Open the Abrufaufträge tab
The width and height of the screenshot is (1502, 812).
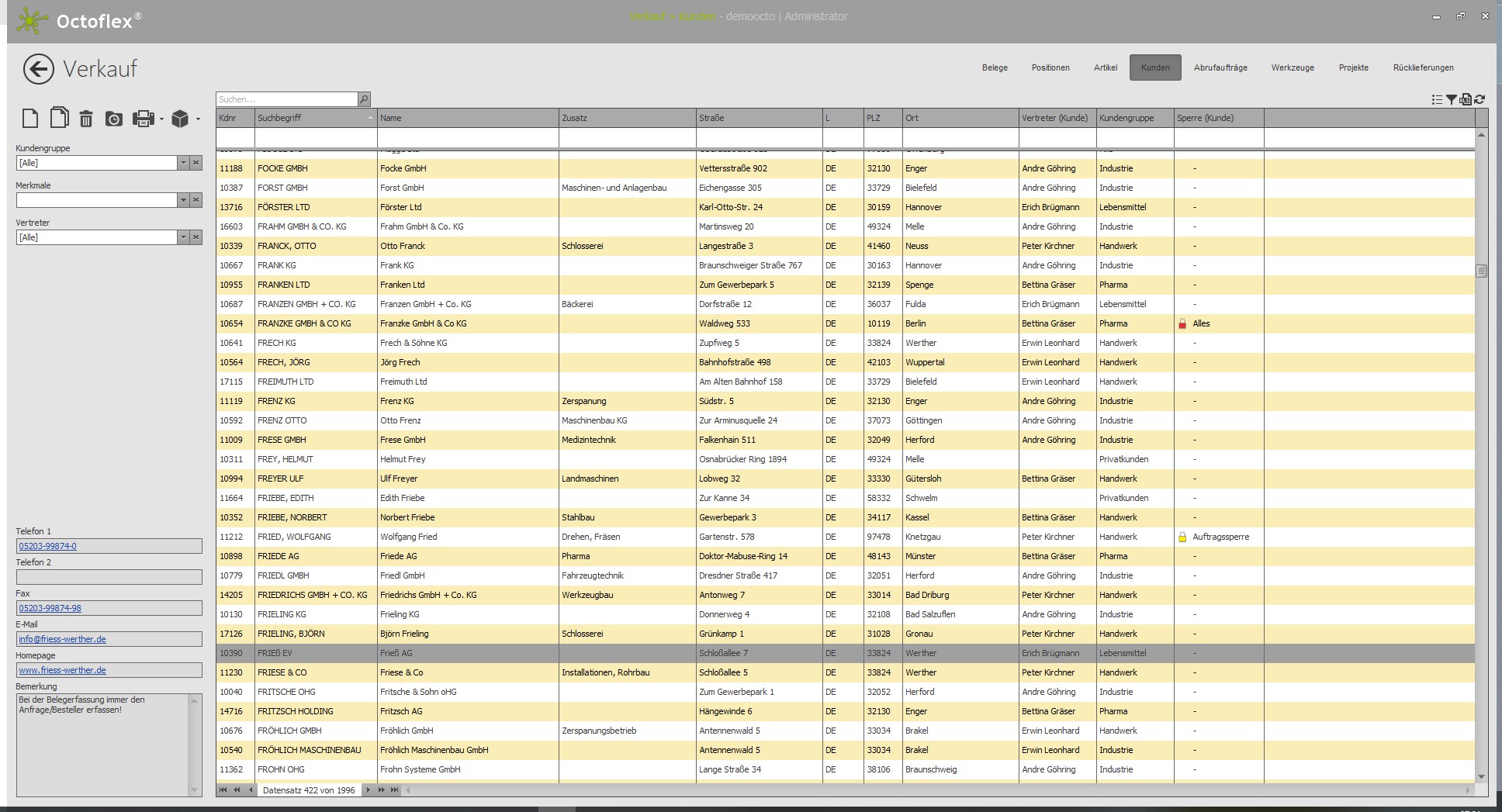1220,67
